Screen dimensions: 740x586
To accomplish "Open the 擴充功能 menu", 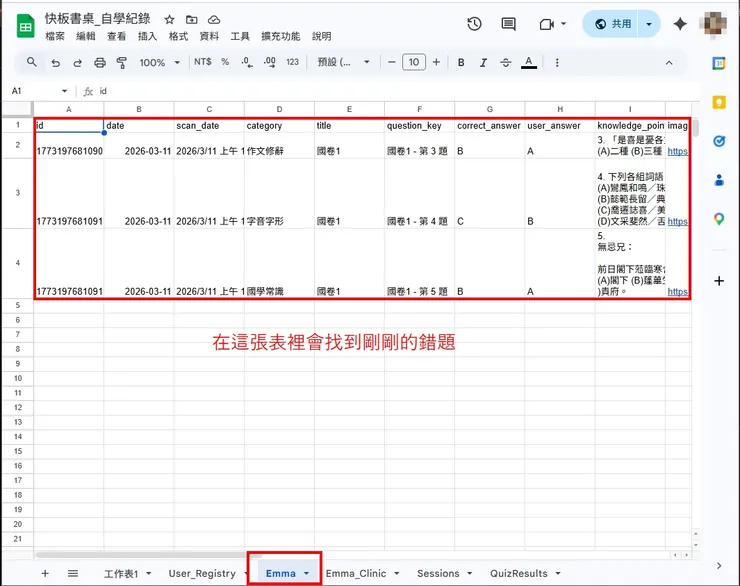I will [x=281, y=36].
